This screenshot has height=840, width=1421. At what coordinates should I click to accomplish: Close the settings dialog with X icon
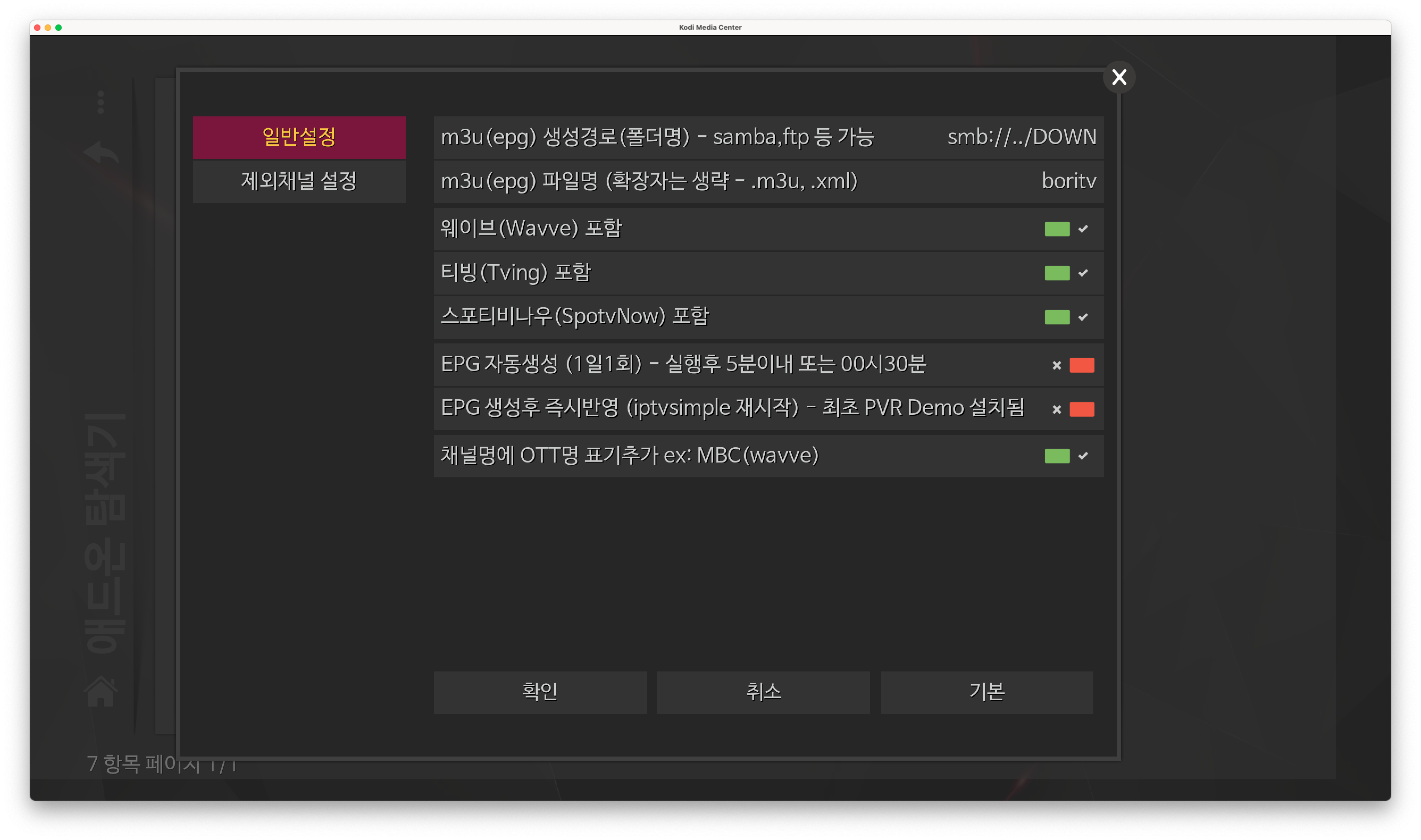(1119, 77)
